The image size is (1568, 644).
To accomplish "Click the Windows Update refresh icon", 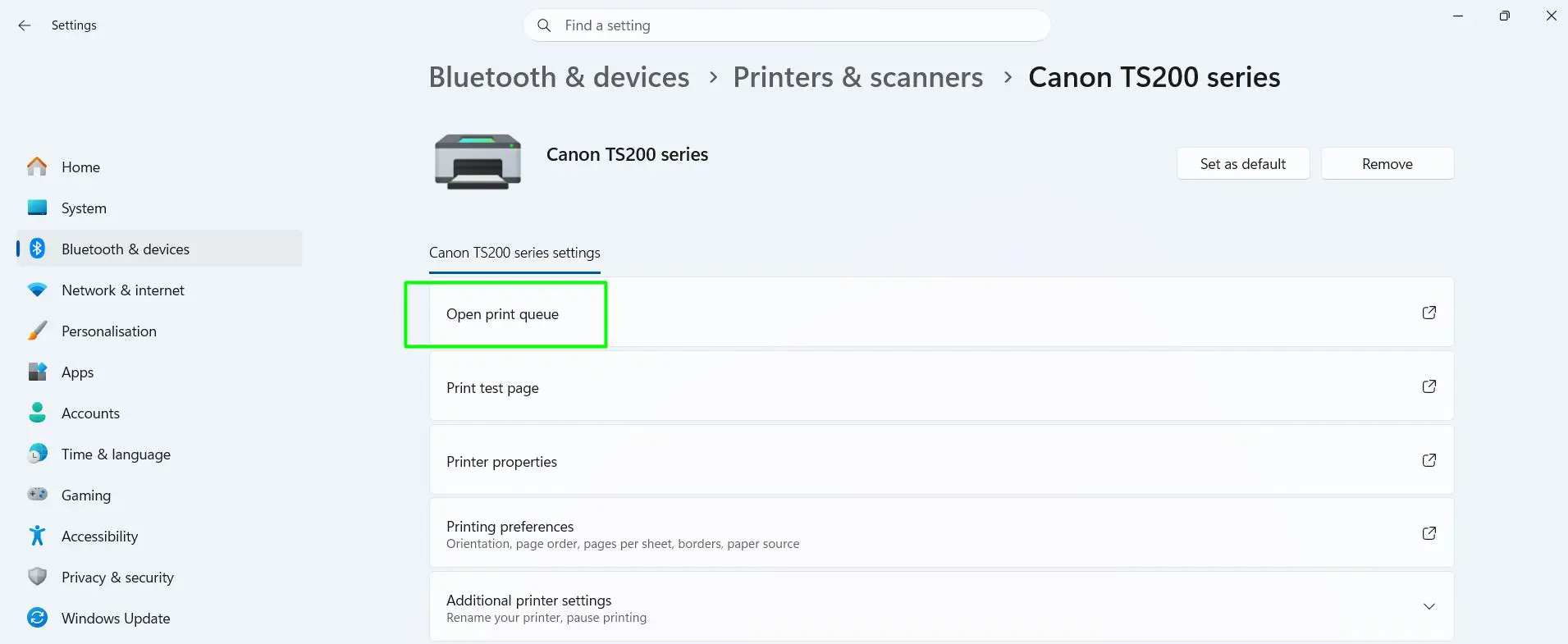I will coord(37,618).
